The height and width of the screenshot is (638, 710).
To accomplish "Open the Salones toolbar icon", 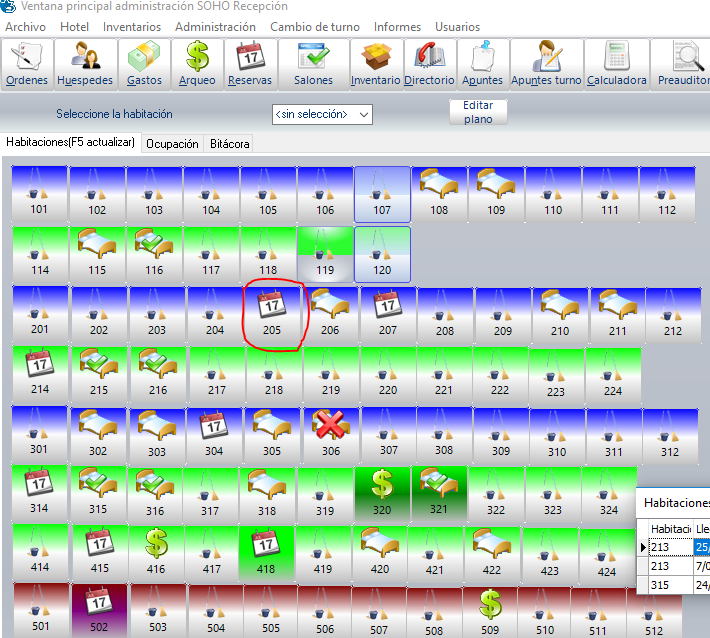I will tap(313, 63).
